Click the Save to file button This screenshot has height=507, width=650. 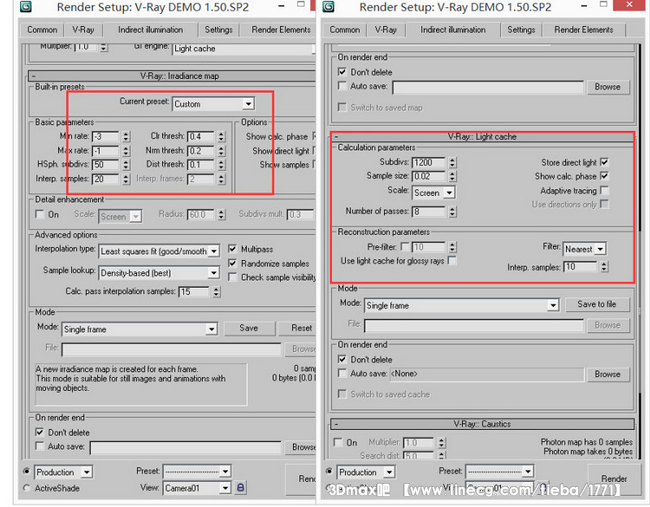pyautogui.click(x=597, y=304)
